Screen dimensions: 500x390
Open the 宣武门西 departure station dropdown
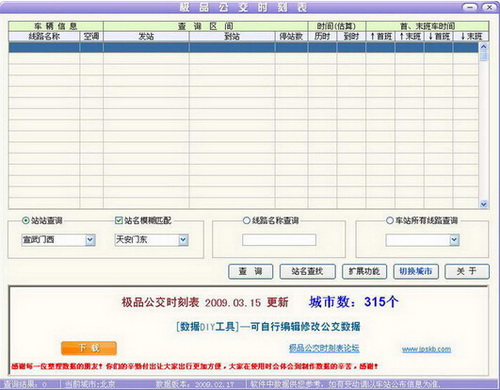tap(90, 240)
